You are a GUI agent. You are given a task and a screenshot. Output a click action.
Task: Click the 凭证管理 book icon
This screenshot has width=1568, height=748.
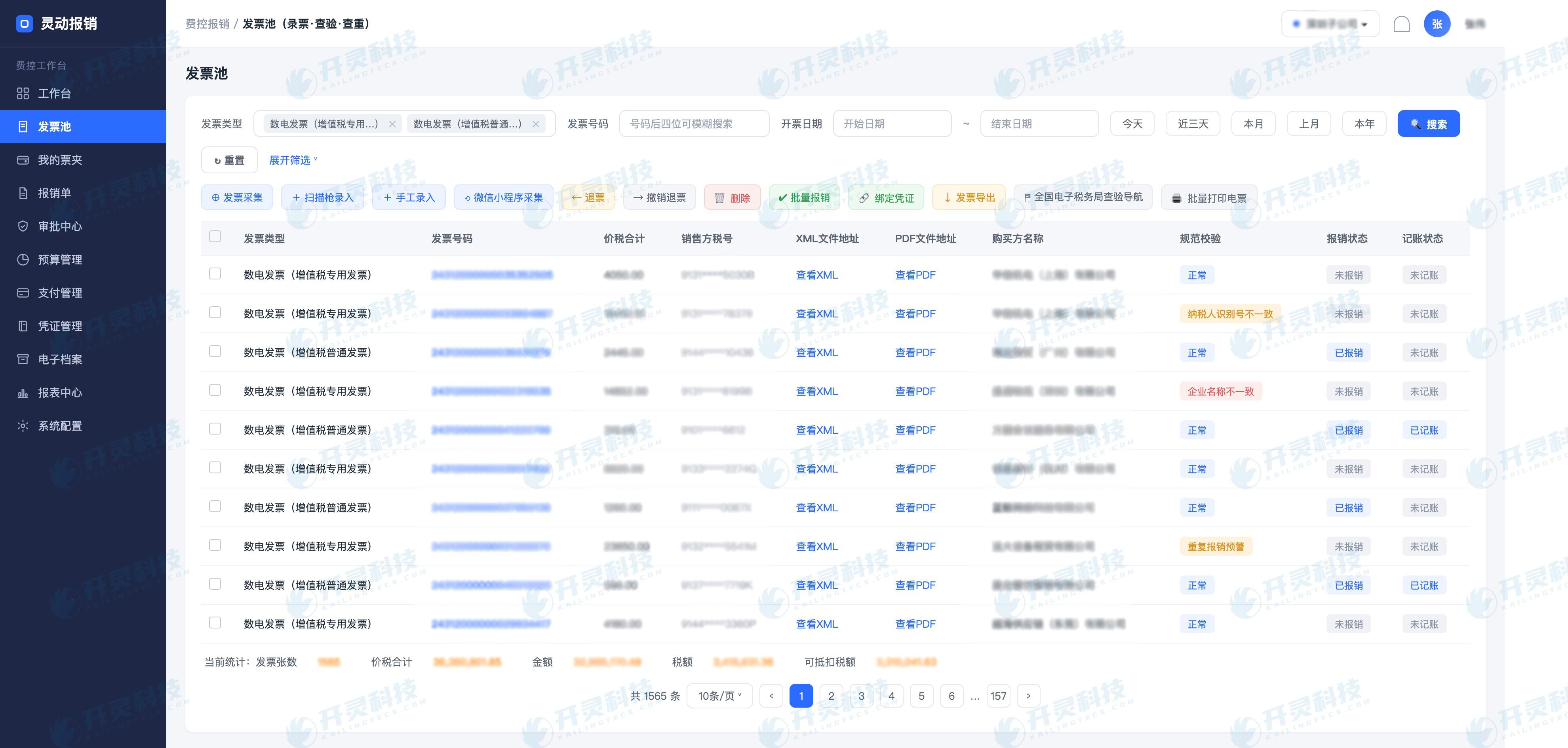pyautogui.click(x=23, y=326)
